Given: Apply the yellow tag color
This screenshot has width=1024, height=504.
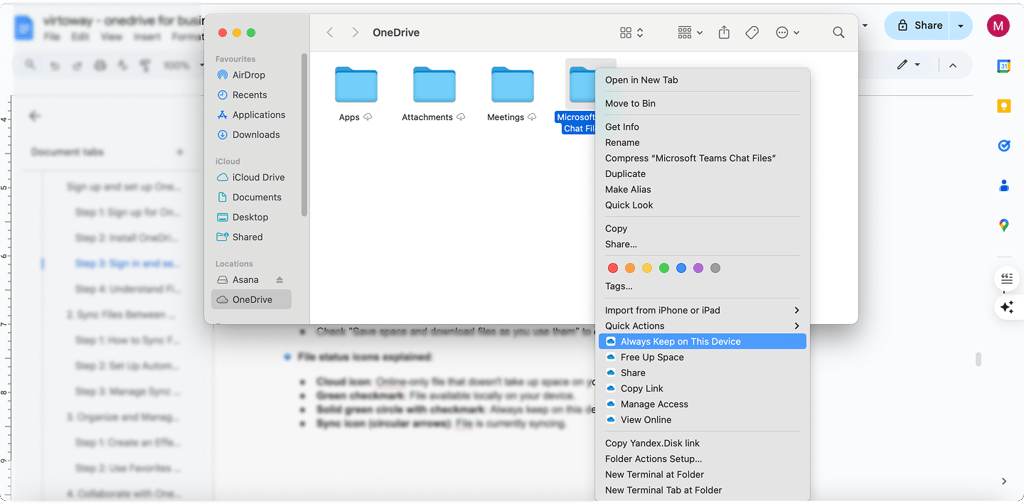Looking at the screenshot, I should 647,268.
